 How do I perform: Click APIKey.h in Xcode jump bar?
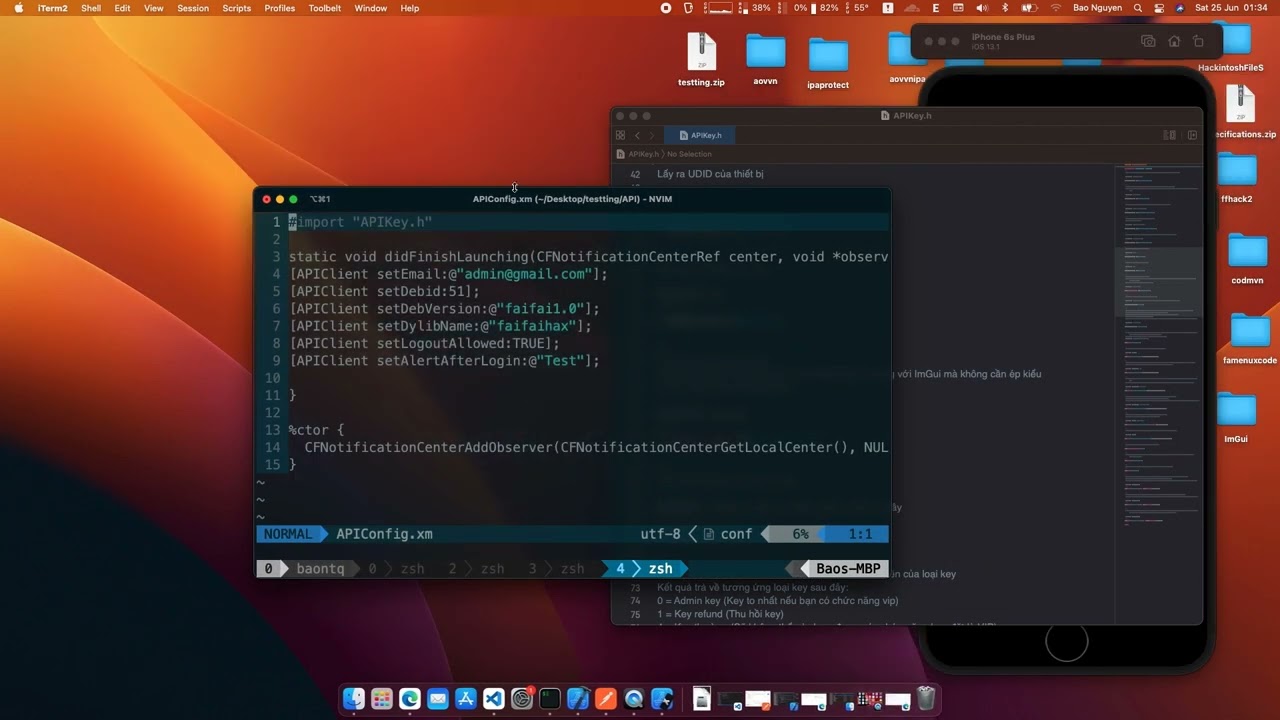pyautogui.click(x=638, y=154)
